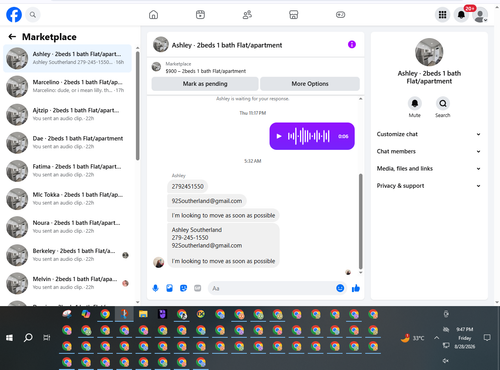Open the Marketplace tab in the top navigation
The height and width of the screenshot is (370, 500).
point(293,15)
